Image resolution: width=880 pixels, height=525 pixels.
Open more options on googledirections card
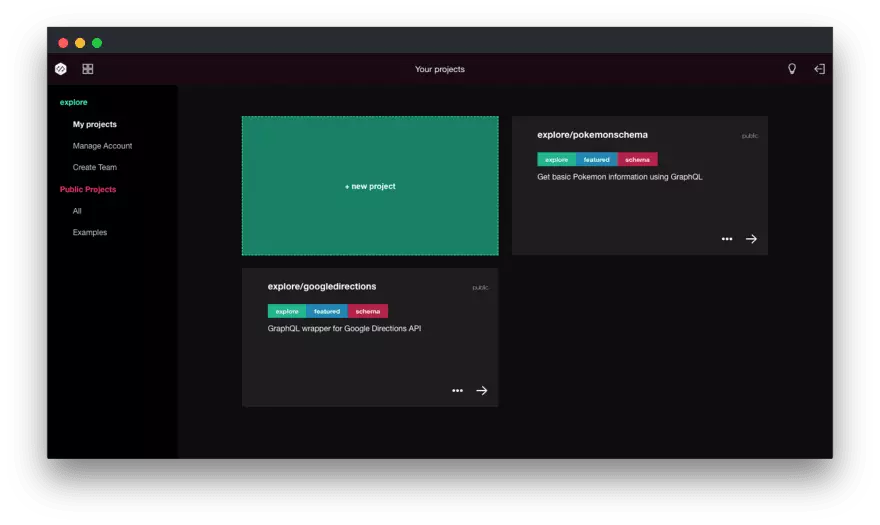(x=457, y=391)
